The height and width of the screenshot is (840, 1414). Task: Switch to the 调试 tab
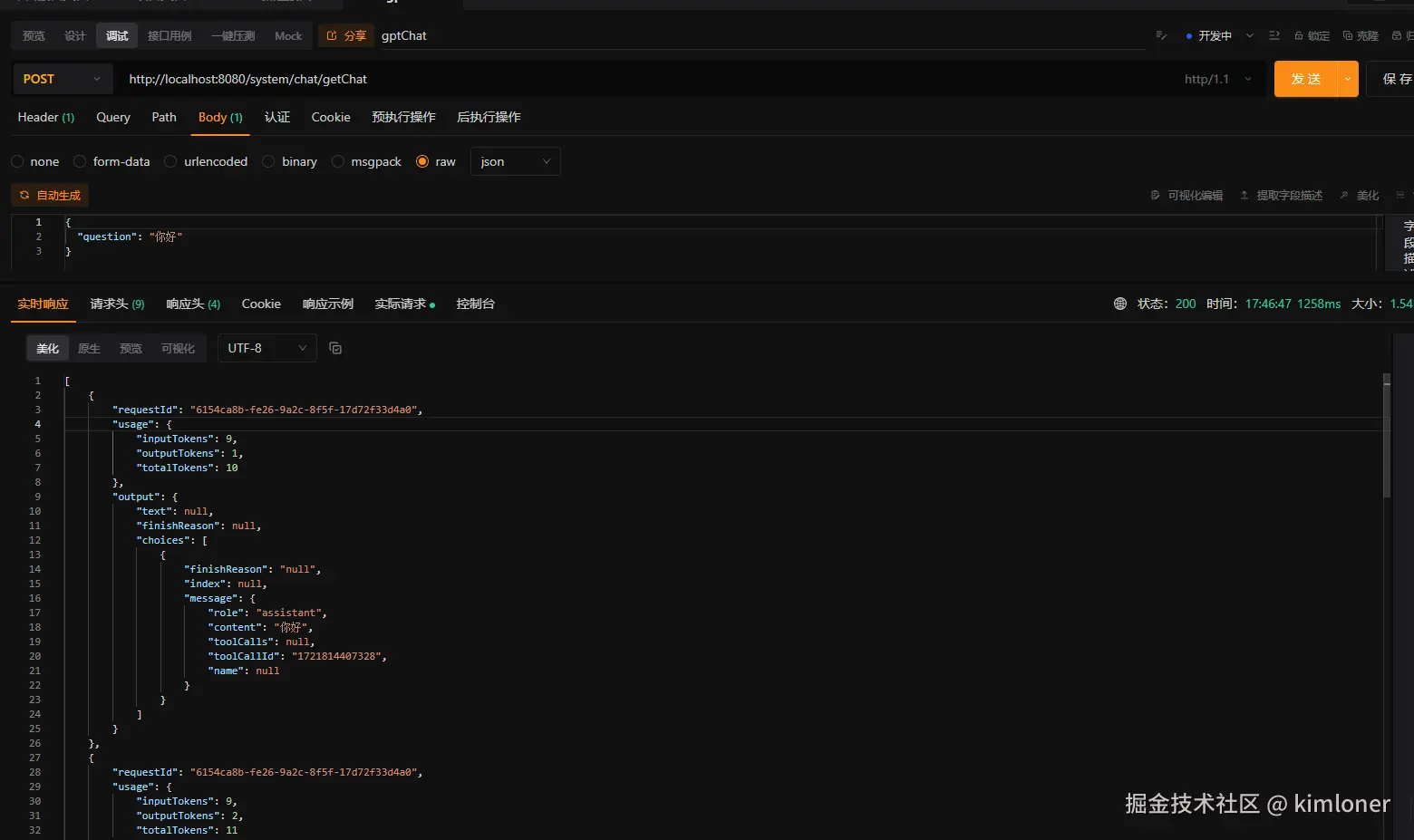tap(117, 35)
